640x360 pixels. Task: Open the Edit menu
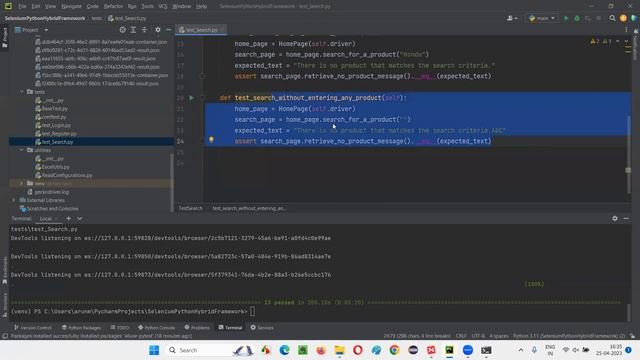pyautogui.click(x=36, y=6)
